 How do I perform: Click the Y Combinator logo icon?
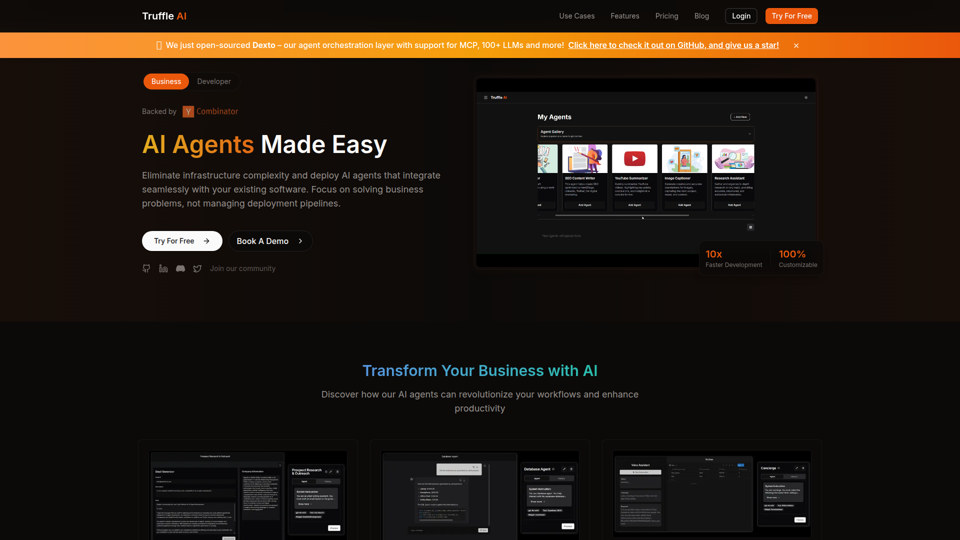pyautogui.click(x=188, y=111)
